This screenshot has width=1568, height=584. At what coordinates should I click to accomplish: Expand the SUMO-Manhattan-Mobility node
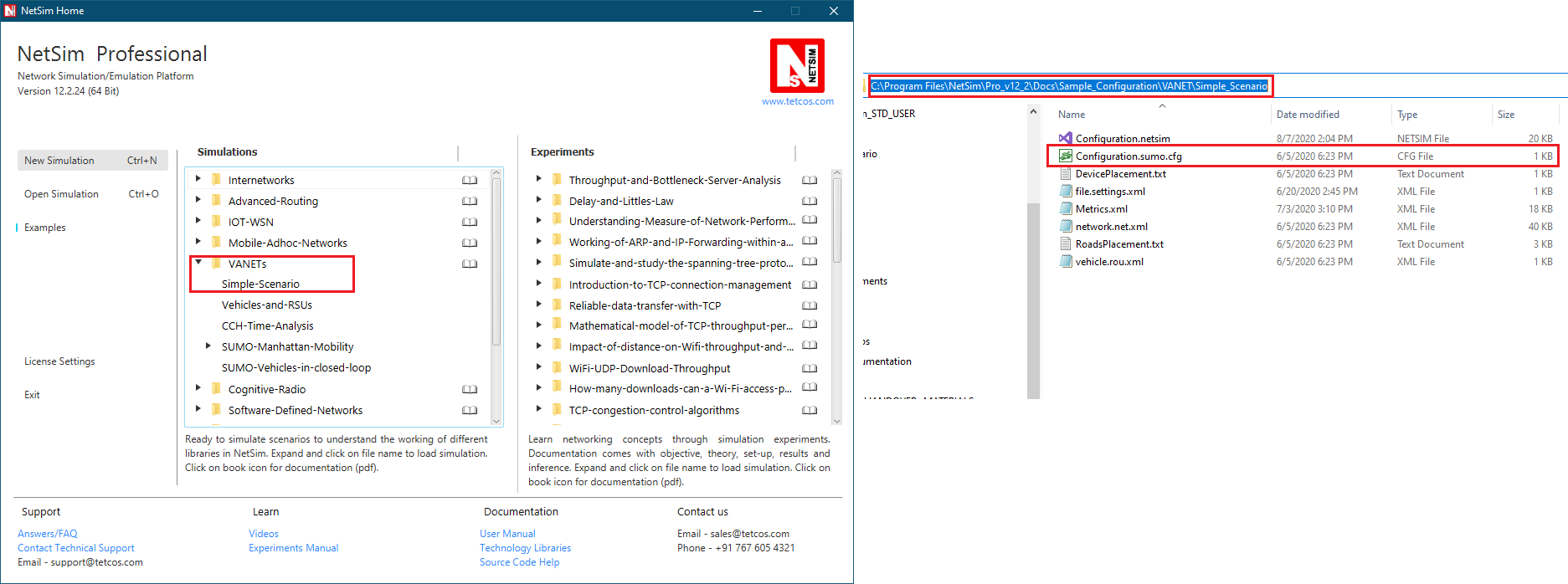[x=208, y=346]
